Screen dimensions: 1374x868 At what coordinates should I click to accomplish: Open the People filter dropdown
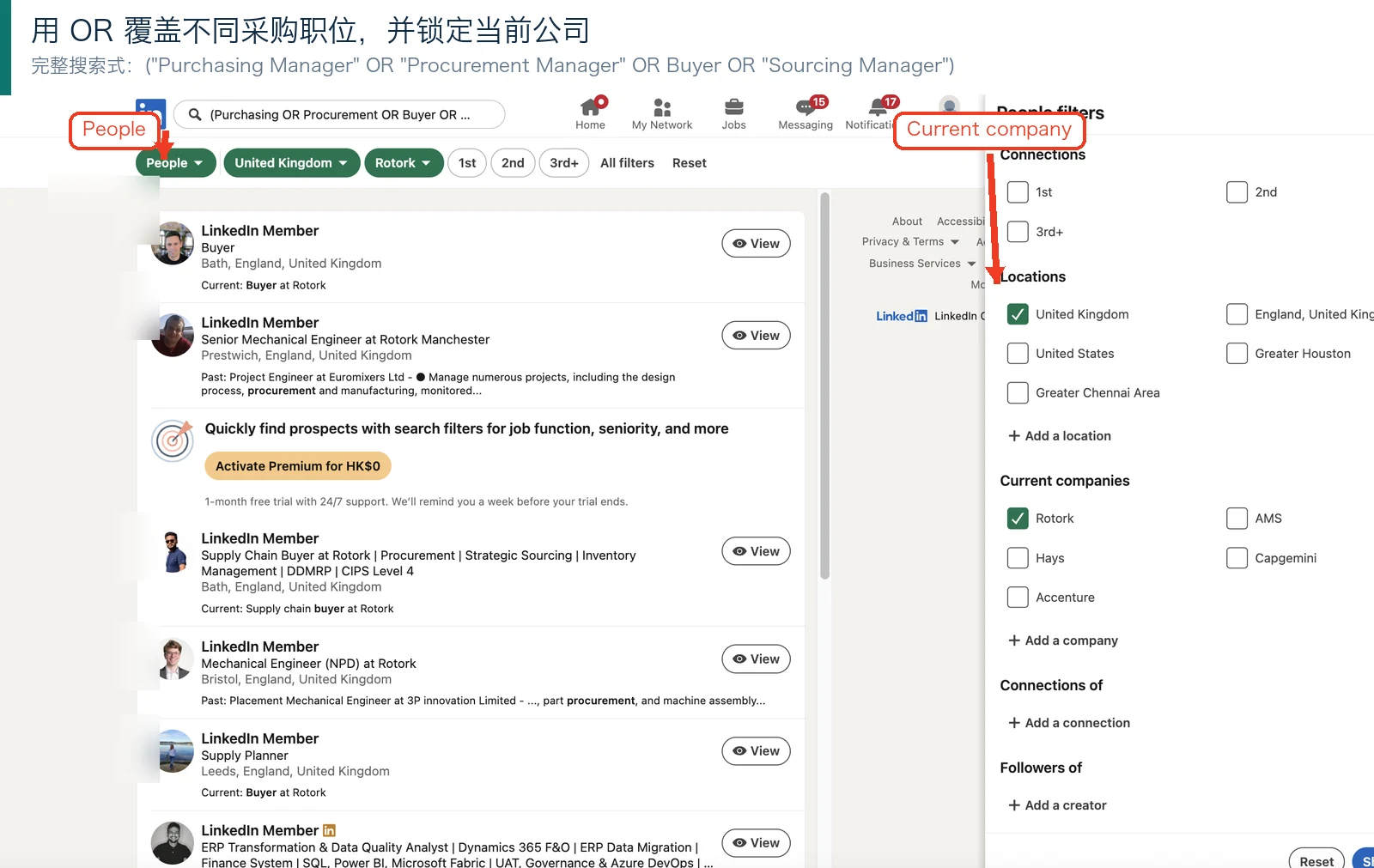pos(175,163)
